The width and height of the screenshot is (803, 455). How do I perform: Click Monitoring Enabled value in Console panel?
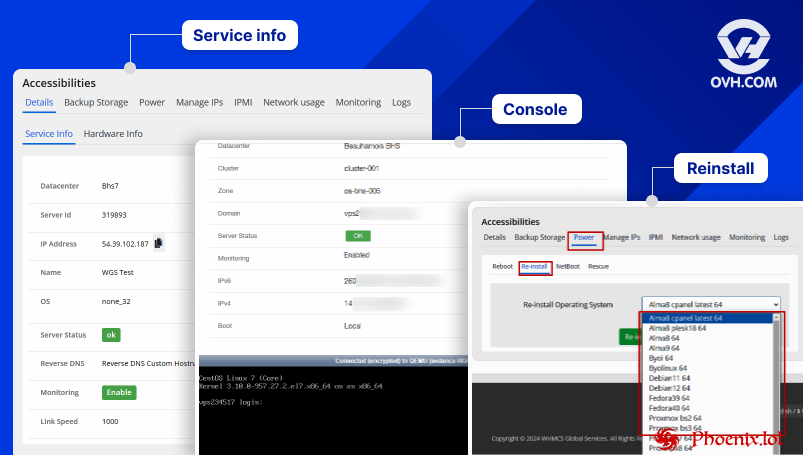click(x=356, y=255)
